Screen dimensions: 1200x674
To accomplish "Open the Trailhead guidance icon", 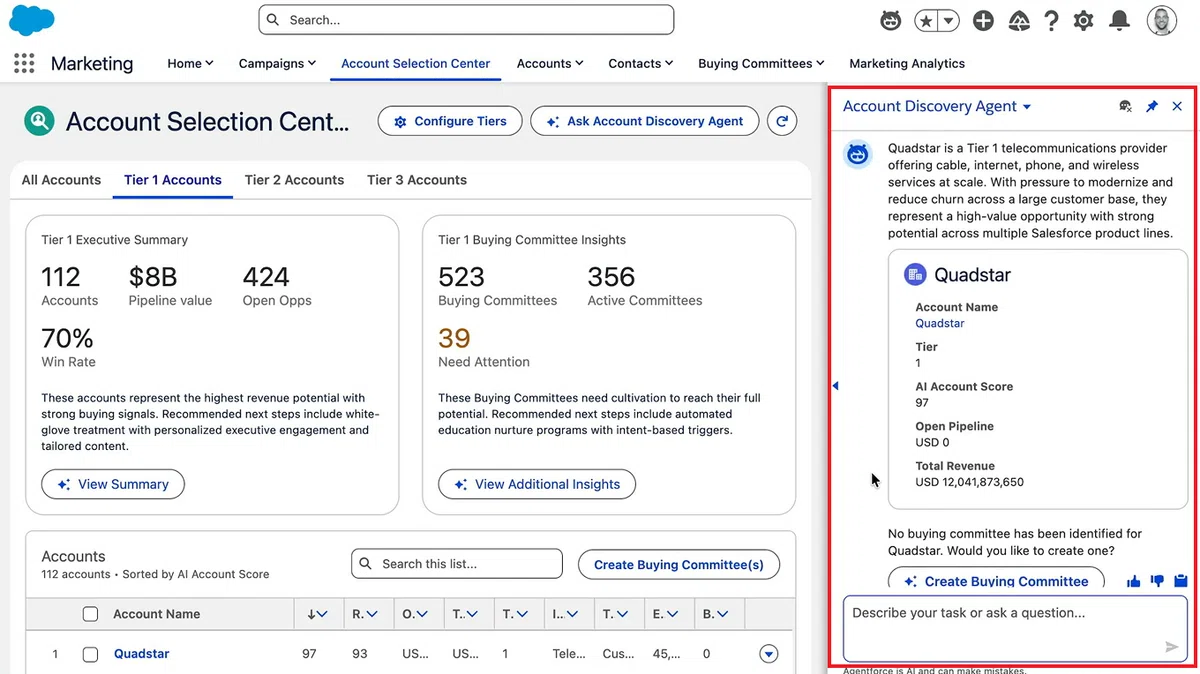I will pos(1019,20).
